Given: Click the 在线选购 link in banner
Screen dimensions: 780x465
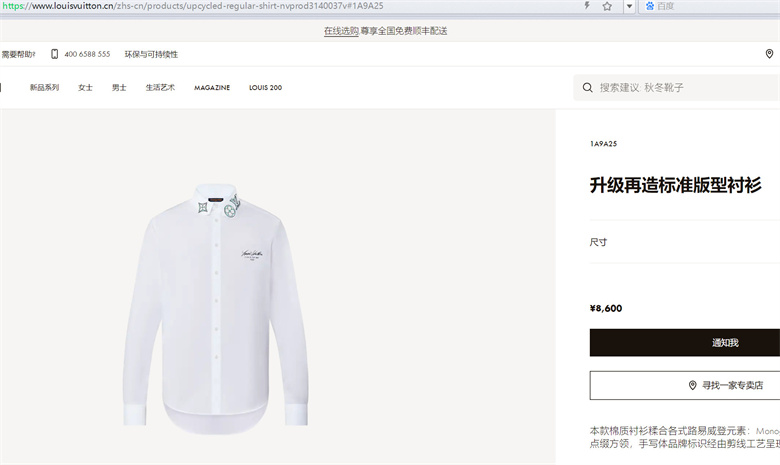Looking at the screenshot, I should click(x=341, y=31).
